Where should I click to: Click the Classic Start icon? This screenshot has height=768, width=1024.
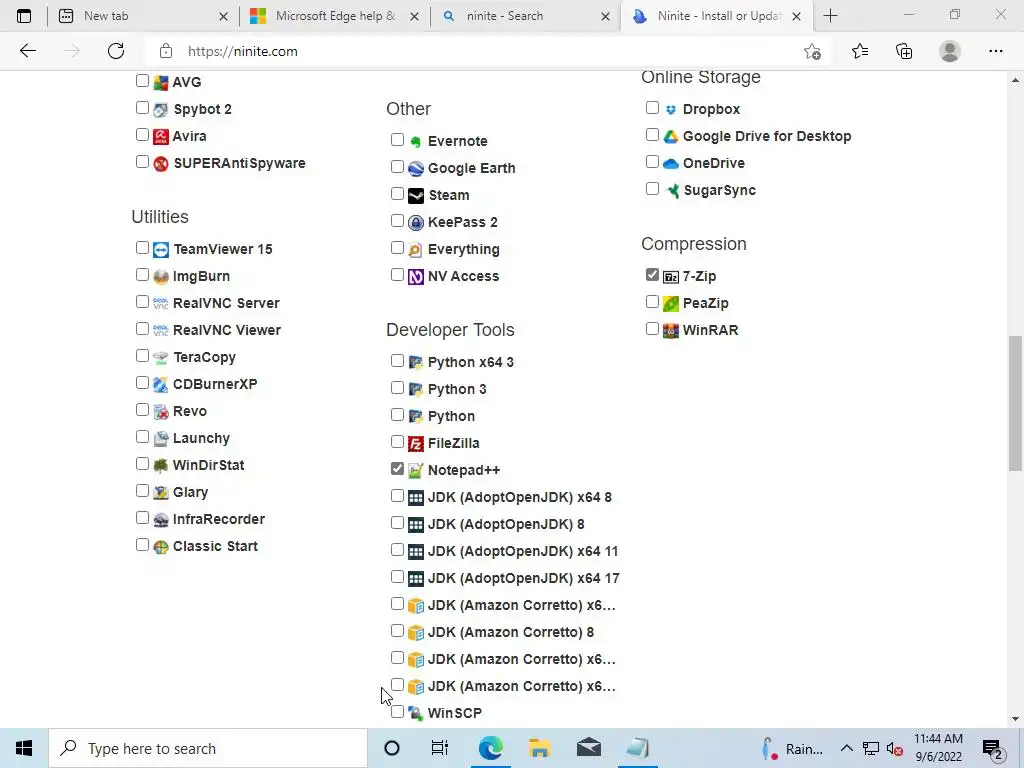click(161, 547)
